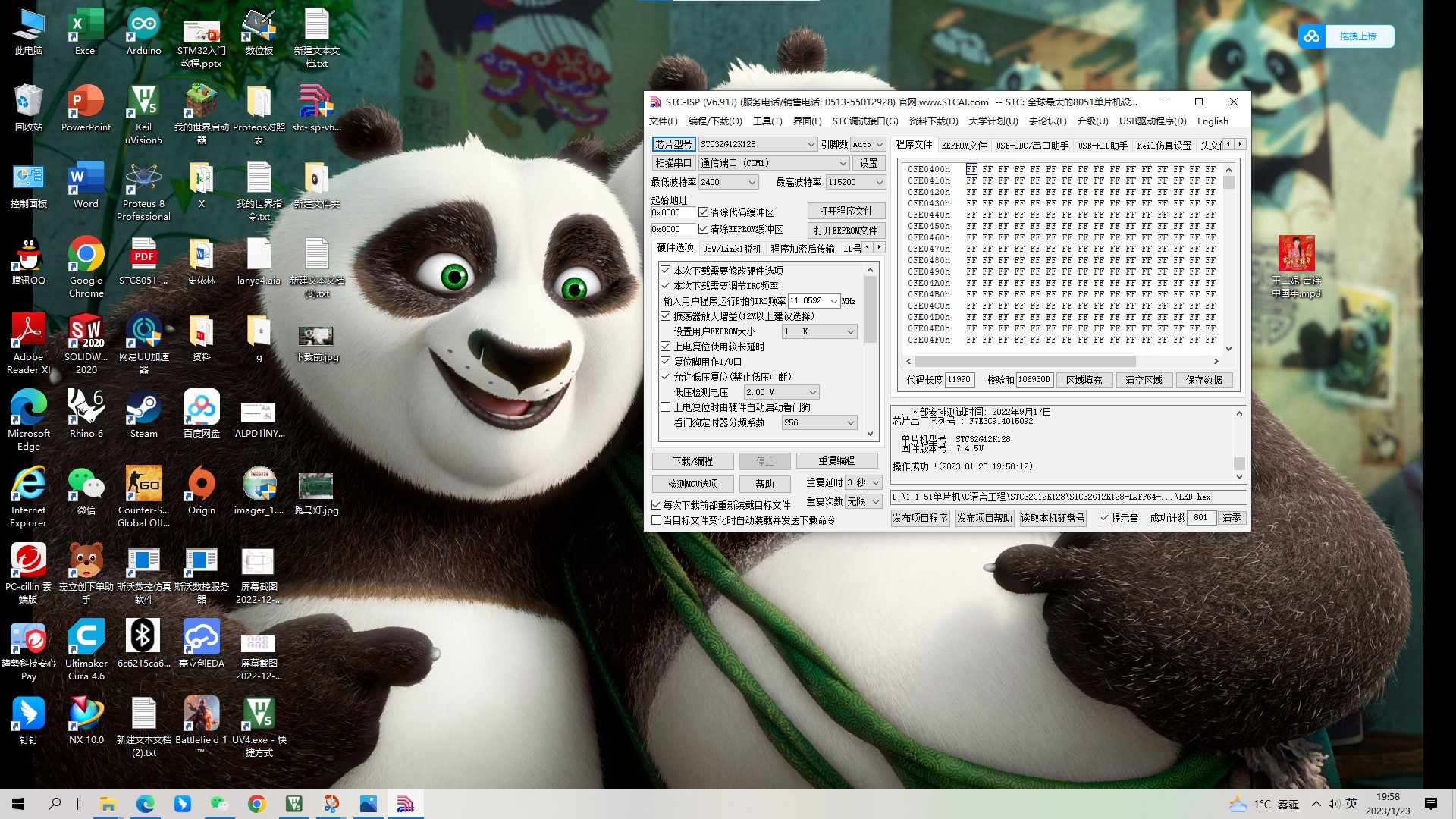Open watchdog prescaler 256 dropdown
This screenshot has height=819, width=1456.
tap(850, 422)
